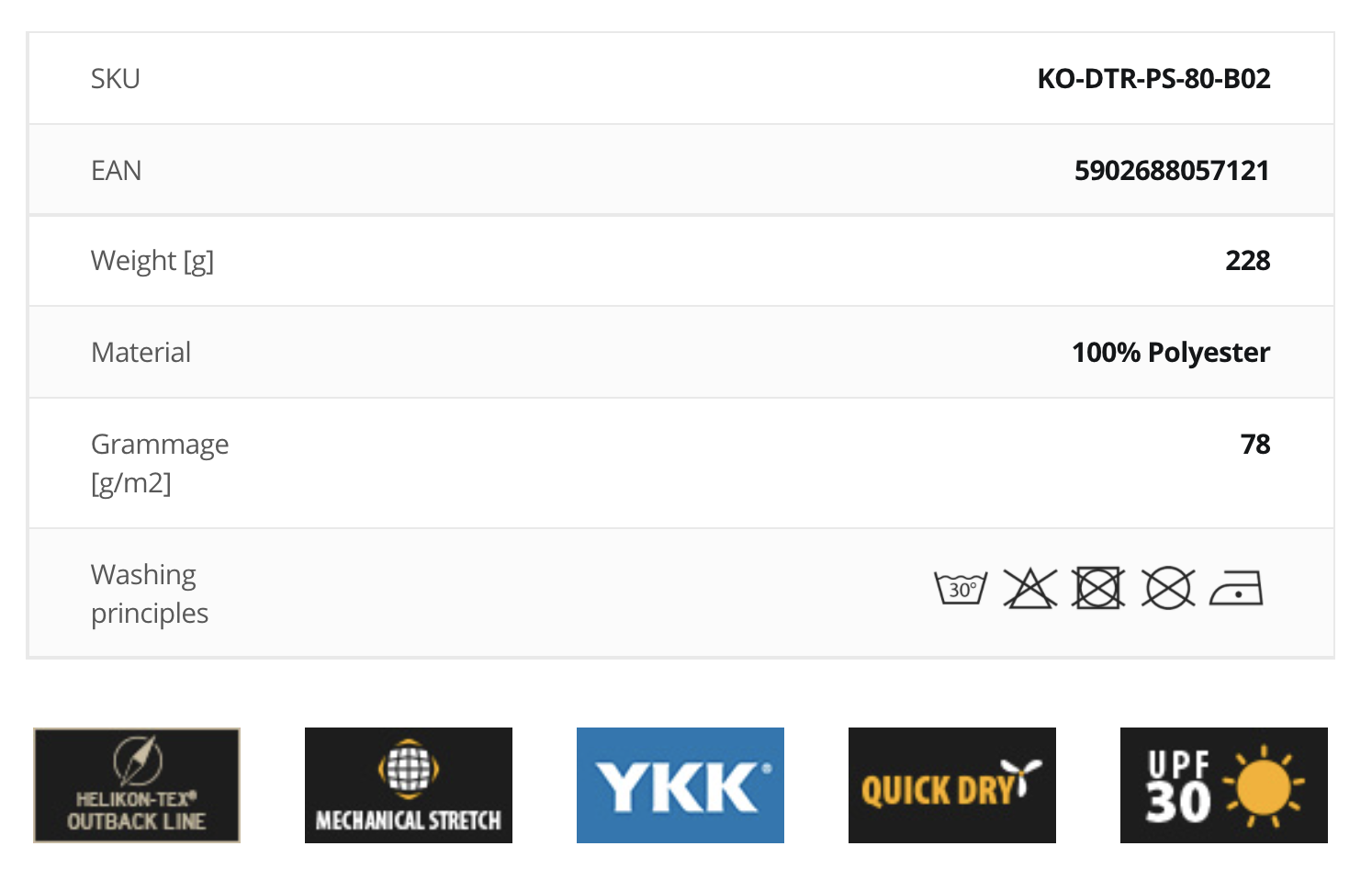This screenshot has width=1372, height=880.
Task: Click the do-not-bleach triangle icon
Action: [x=1029, y=588]
